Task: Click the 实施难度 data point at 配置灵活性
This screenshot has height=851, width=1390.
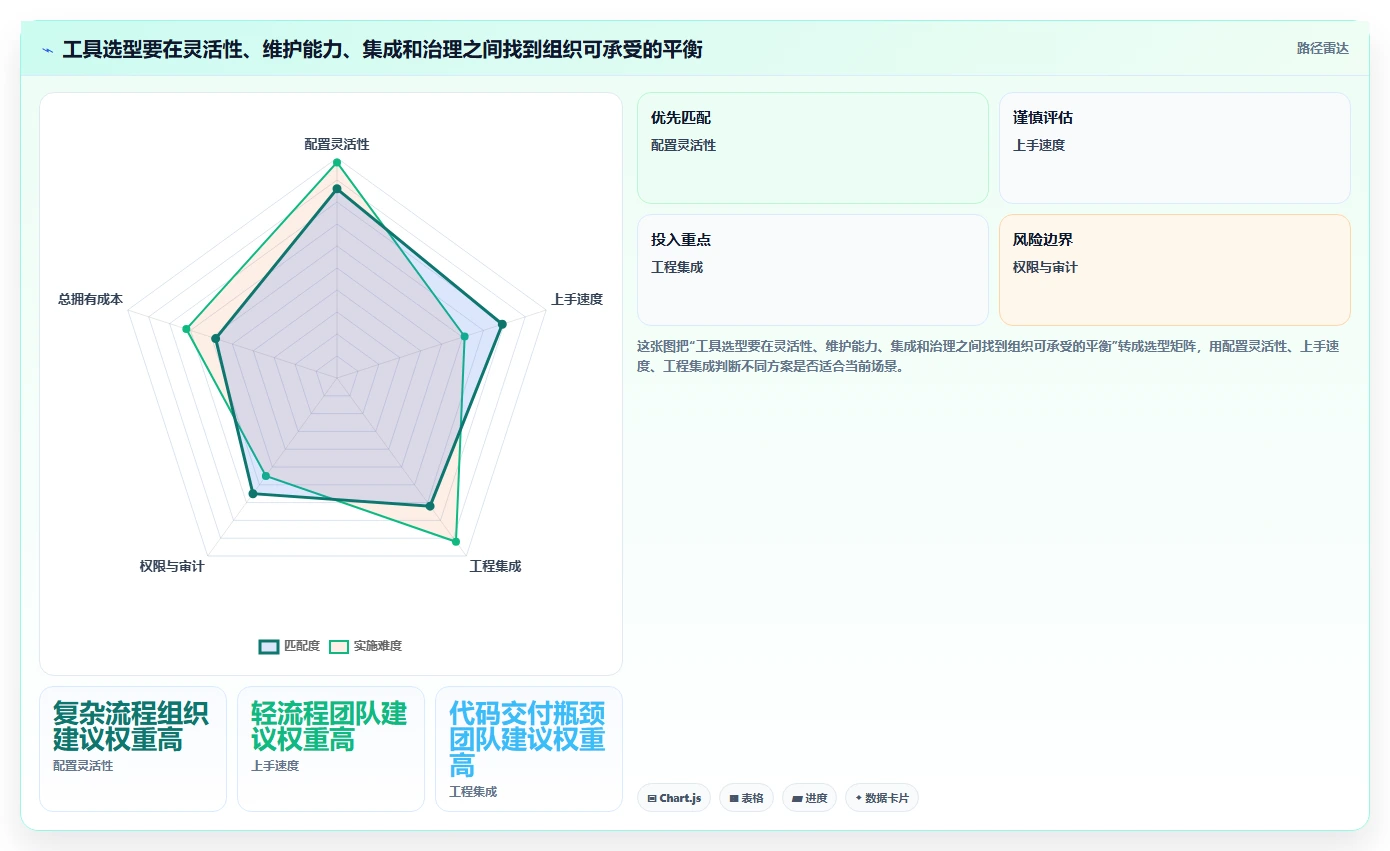Action: tap(337, 162)
